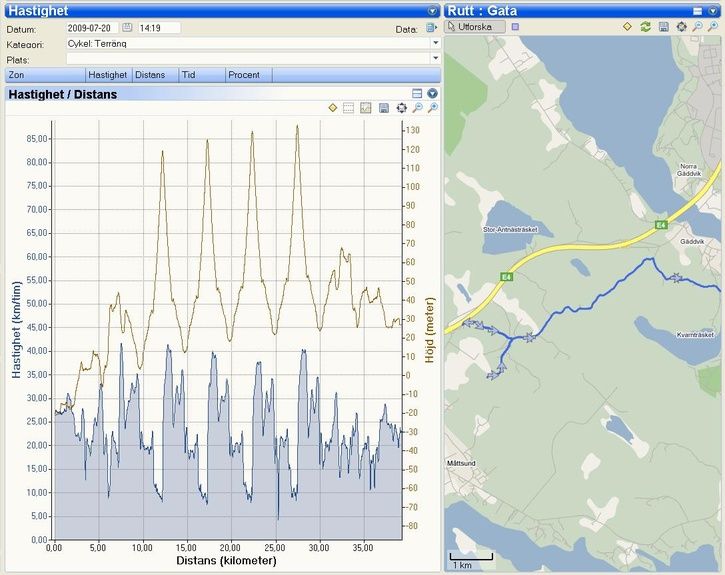725x575 pixels.
Task: Toggle grid lines icon in chart toolbar
Action: pos(349,108)
